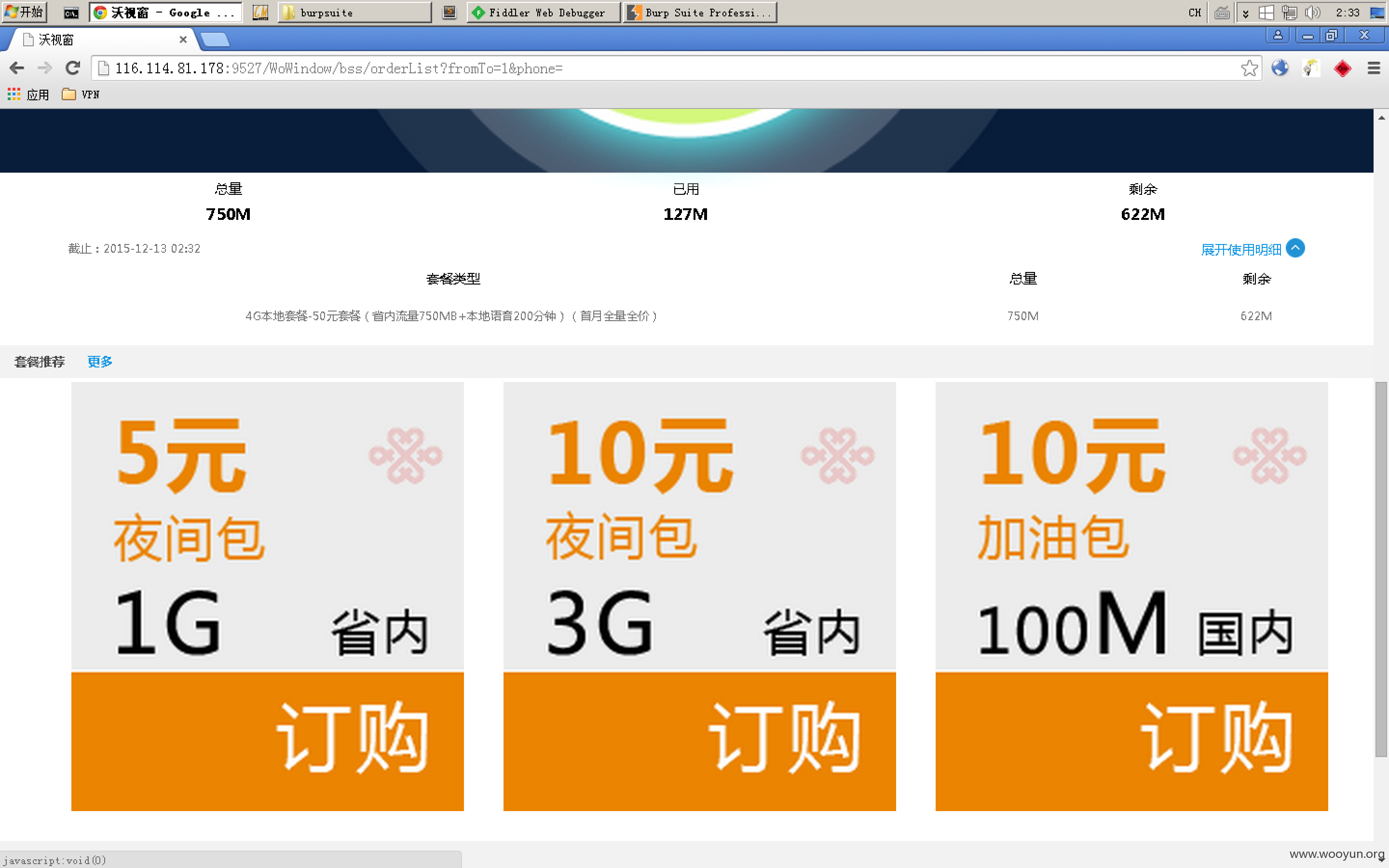Switch to burpsuite folder taskbar item
This screenshot has height=868, width=1389.
point(354,12)
